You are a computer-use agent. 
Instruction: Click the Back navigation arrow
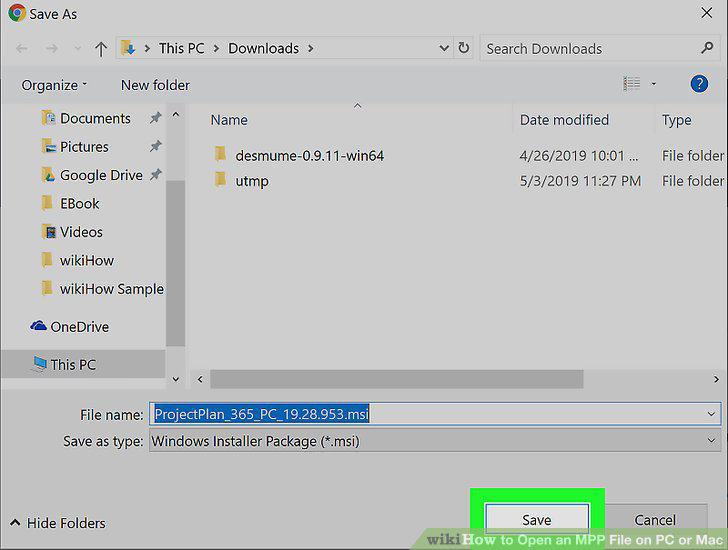[21, 48]
